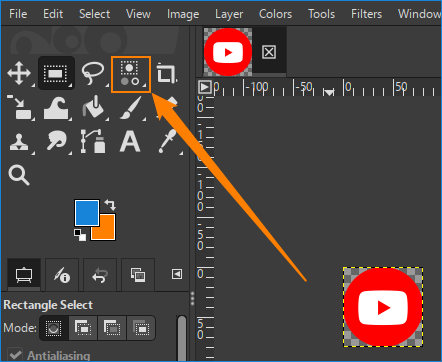Select the Text tool
Screen dimensions: 442x362
point(130,142)
